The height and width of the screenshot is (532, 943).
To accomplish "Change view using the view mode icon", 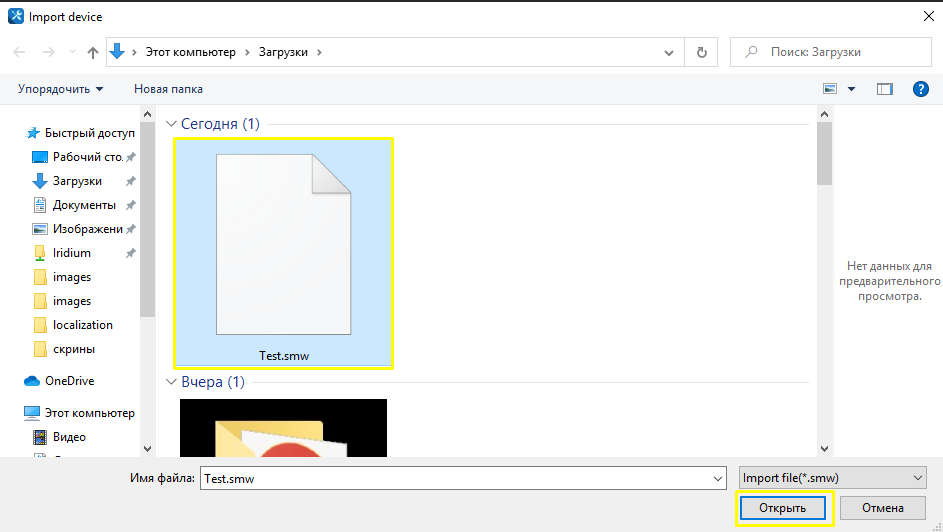I will point(830,89).
